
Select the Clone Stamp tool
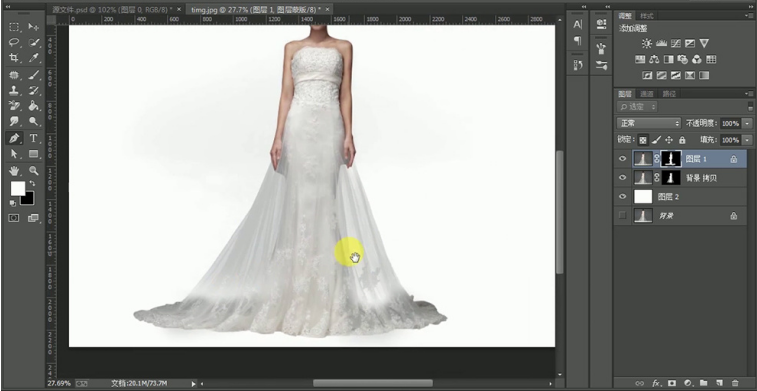[14, 90]
